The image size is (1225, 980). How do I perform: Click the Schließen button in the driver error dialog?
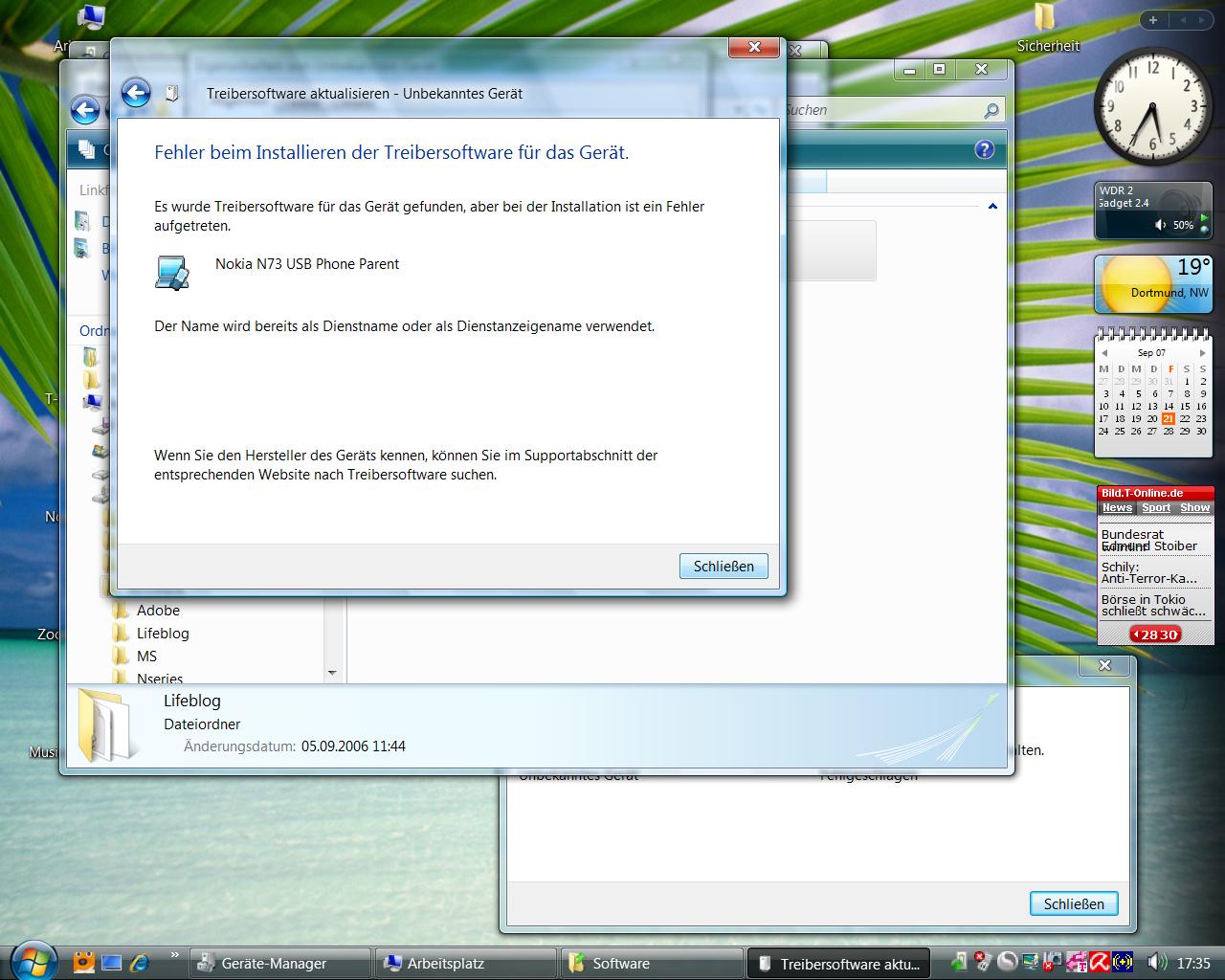coord(724,566)
